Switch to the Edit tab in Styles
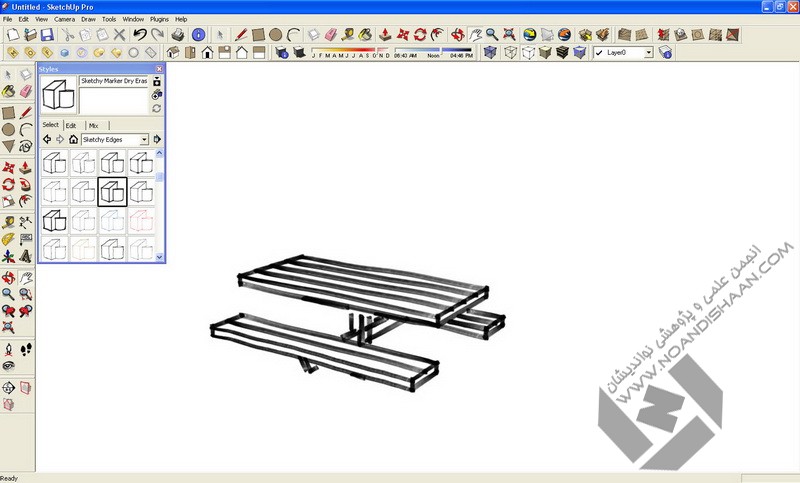800x483 pixels. point(71,125)
